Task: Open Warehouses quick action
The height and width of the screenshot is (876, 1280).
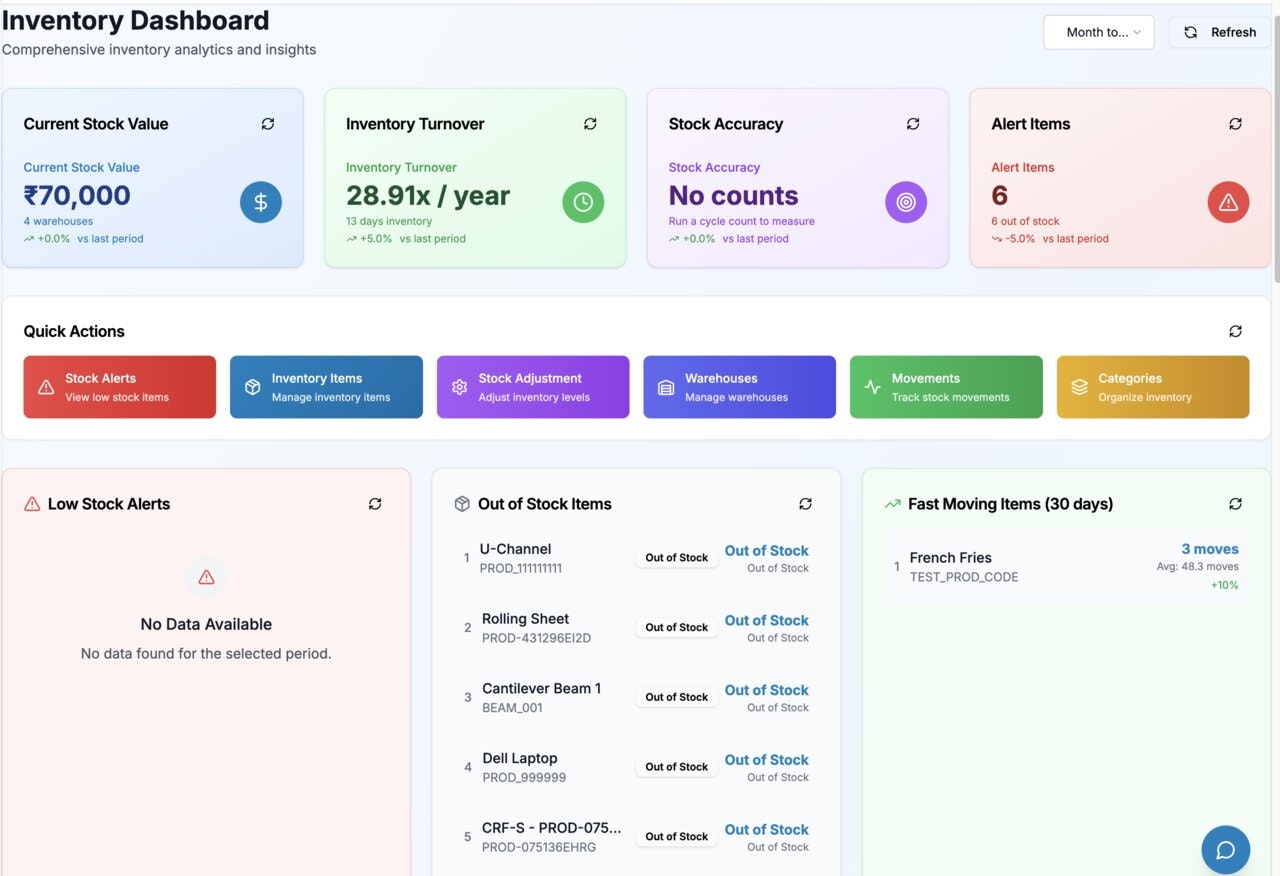Action: [739, 387]
